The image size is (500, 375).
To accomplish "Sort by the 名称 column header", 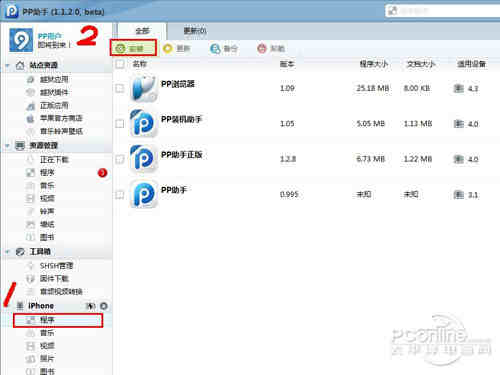I will [x=139, y=64].
